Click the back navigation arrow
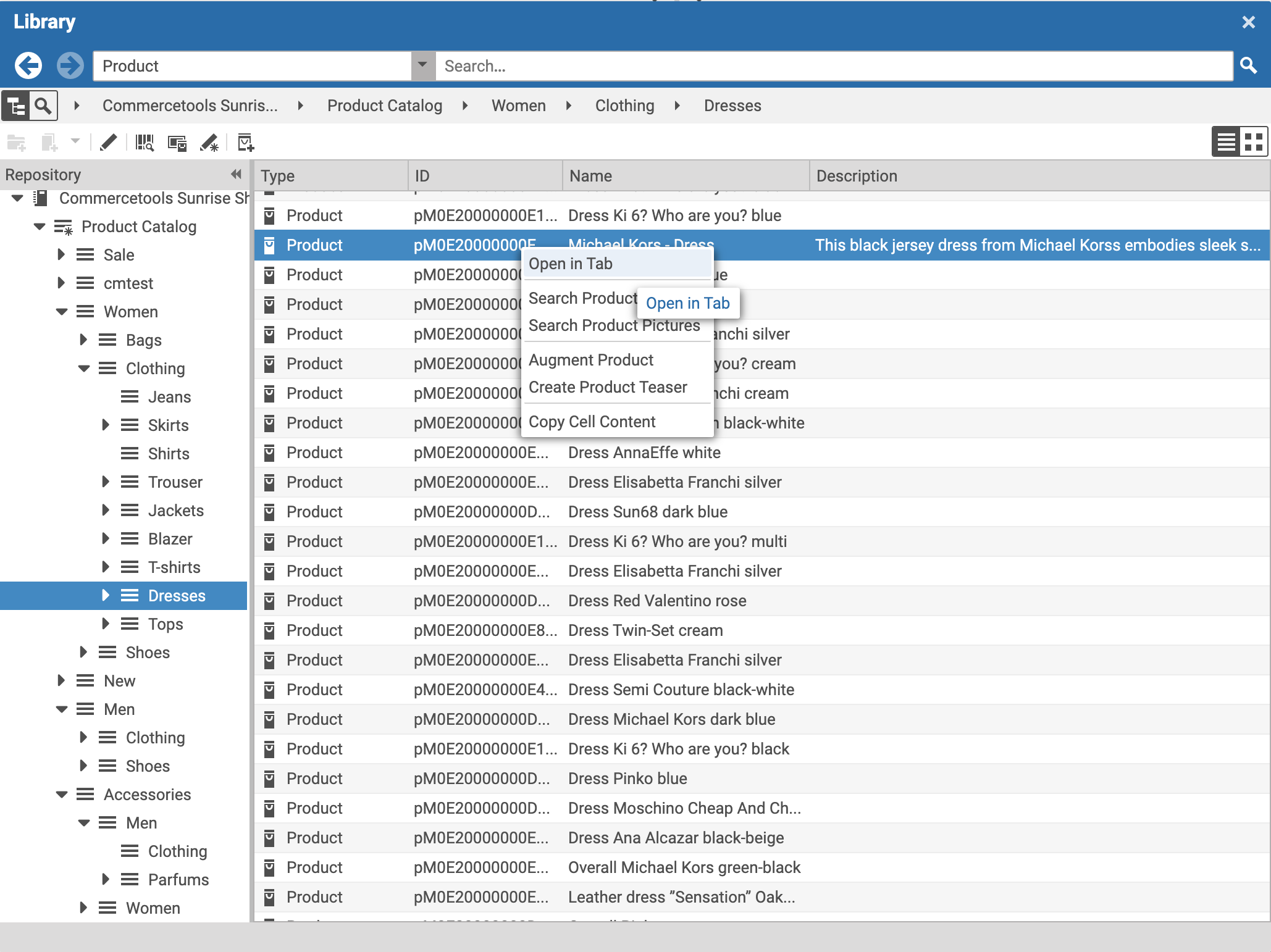The width and height of the screenshot is (1271, 952). tap(28, 65)
